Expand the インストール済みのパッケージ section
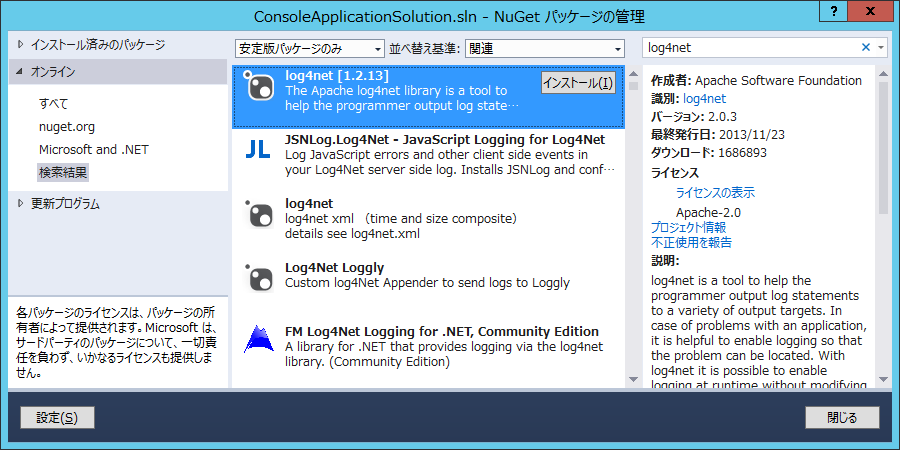The height and width of the screenshot is (450, 900). (x=22, y=45)
